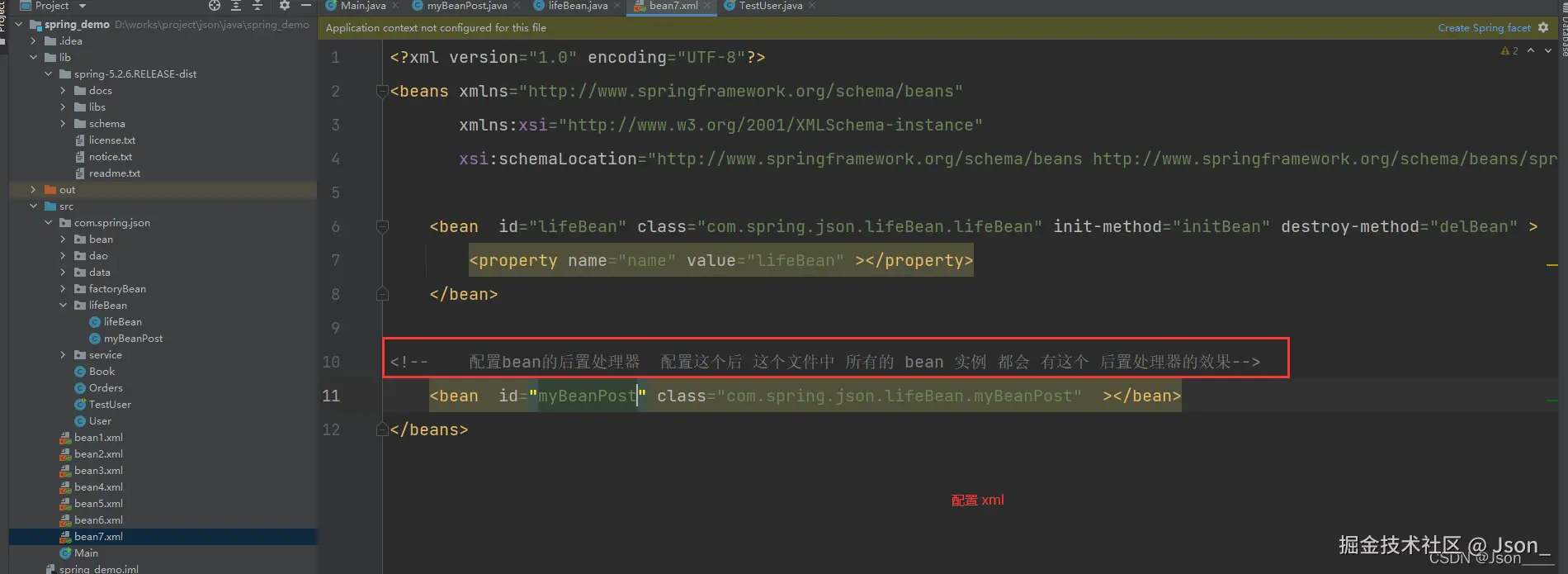The height and width of the screenshot is (574, 1568).
Task: Close the bean7.xml editor tab
Action: point(707,6)
